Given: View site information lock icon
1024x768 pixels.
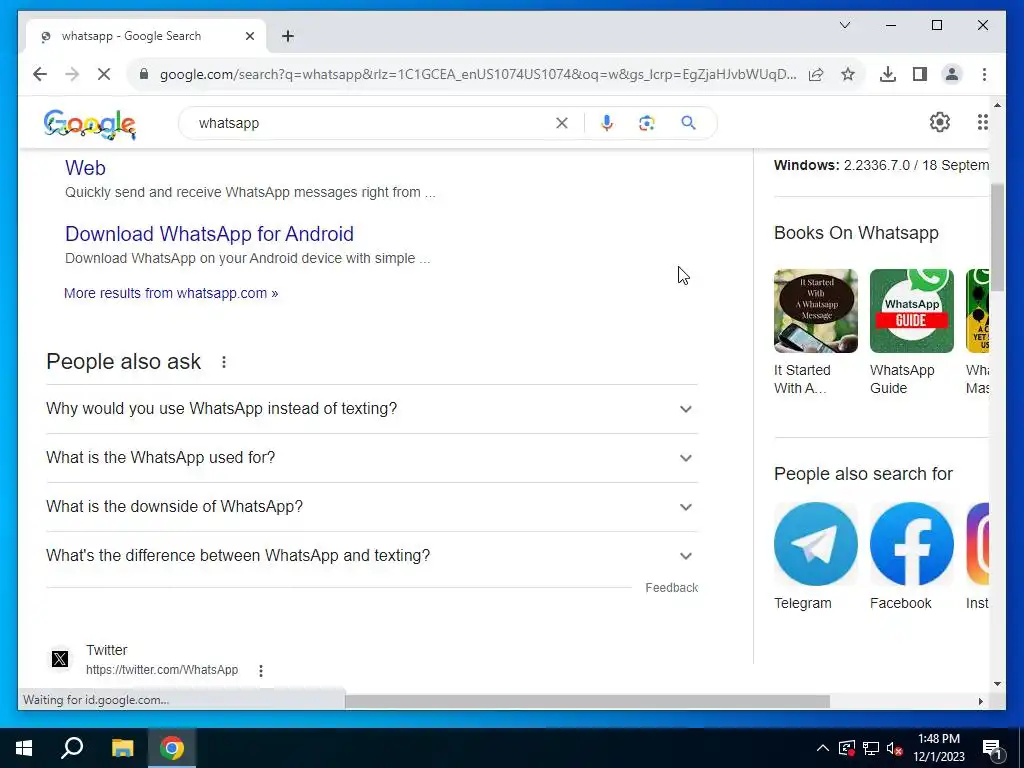Looking at the screenshot, I should [144, 74].
